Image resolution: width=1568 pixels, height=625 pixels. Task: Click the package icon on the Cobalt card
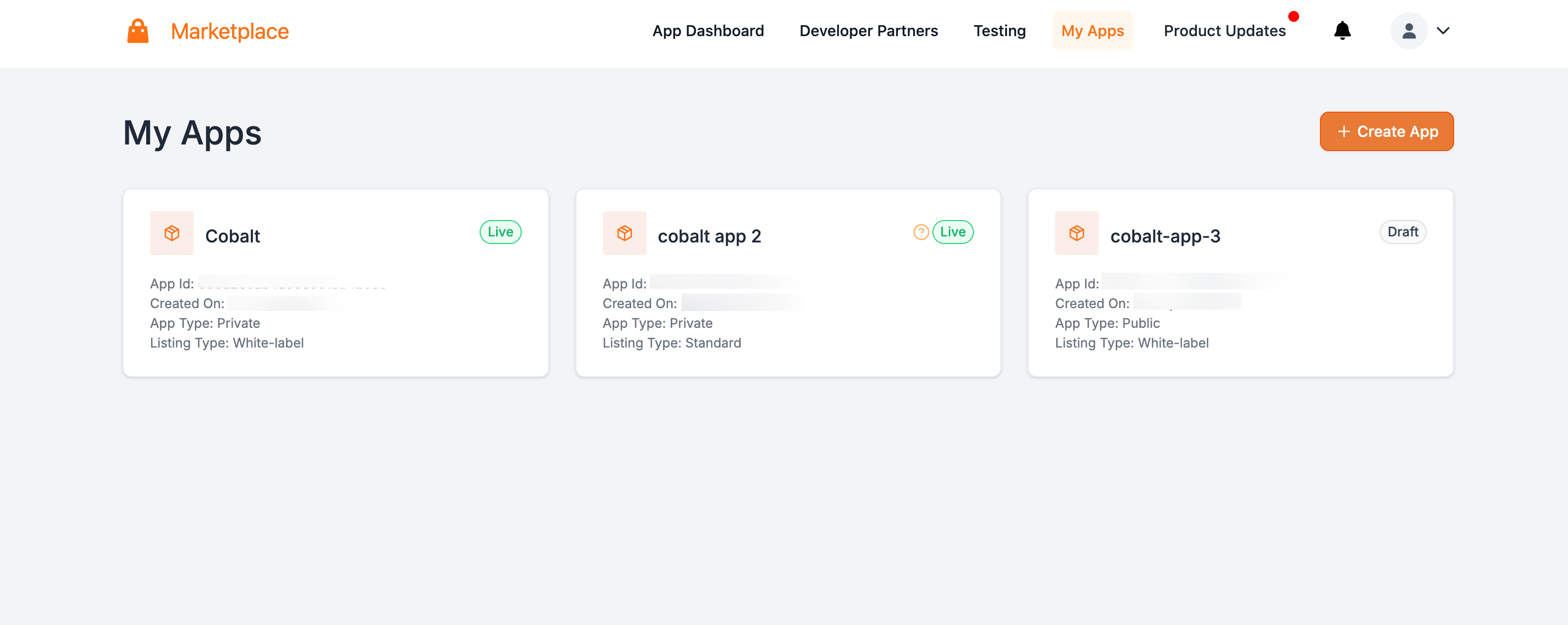pos(172,233)
